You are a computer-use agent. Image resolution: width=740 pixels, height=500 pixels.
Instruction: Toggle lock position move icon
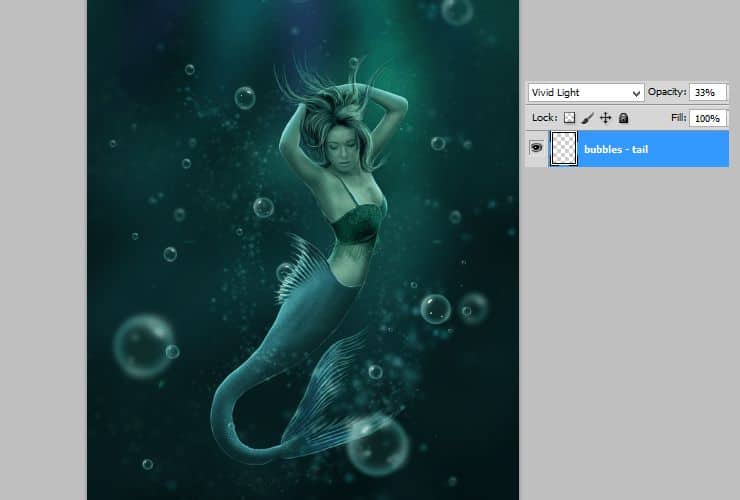coord(605,118)
